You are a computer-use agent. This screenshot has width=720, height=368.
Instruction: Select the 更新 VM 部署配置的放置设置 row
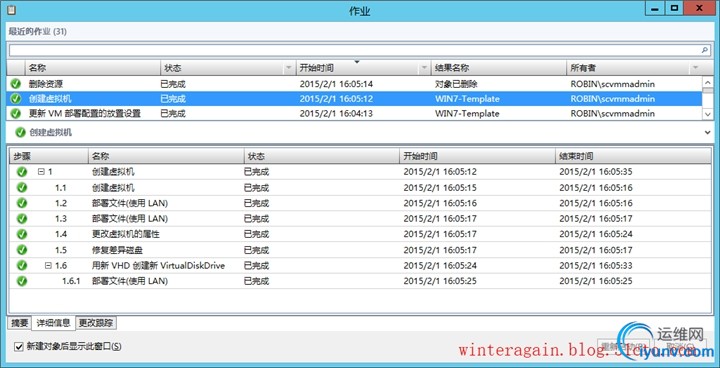[354, 113]
